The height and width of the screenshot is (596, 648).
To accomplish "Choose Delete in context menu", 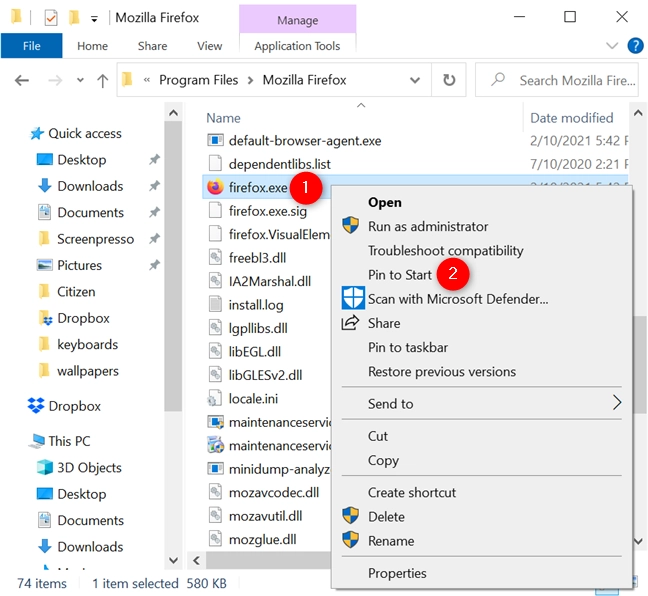I will [x=386, y=517].
